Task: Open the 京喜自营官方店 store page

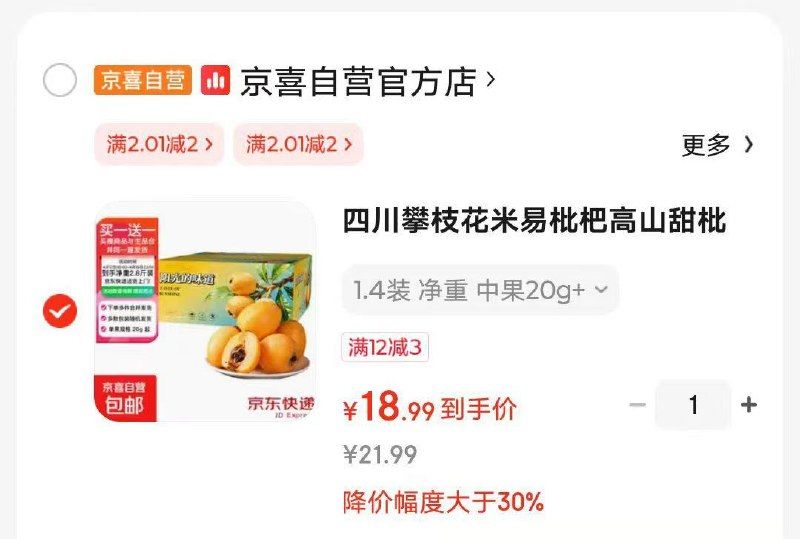Action: tap(358, 81)
